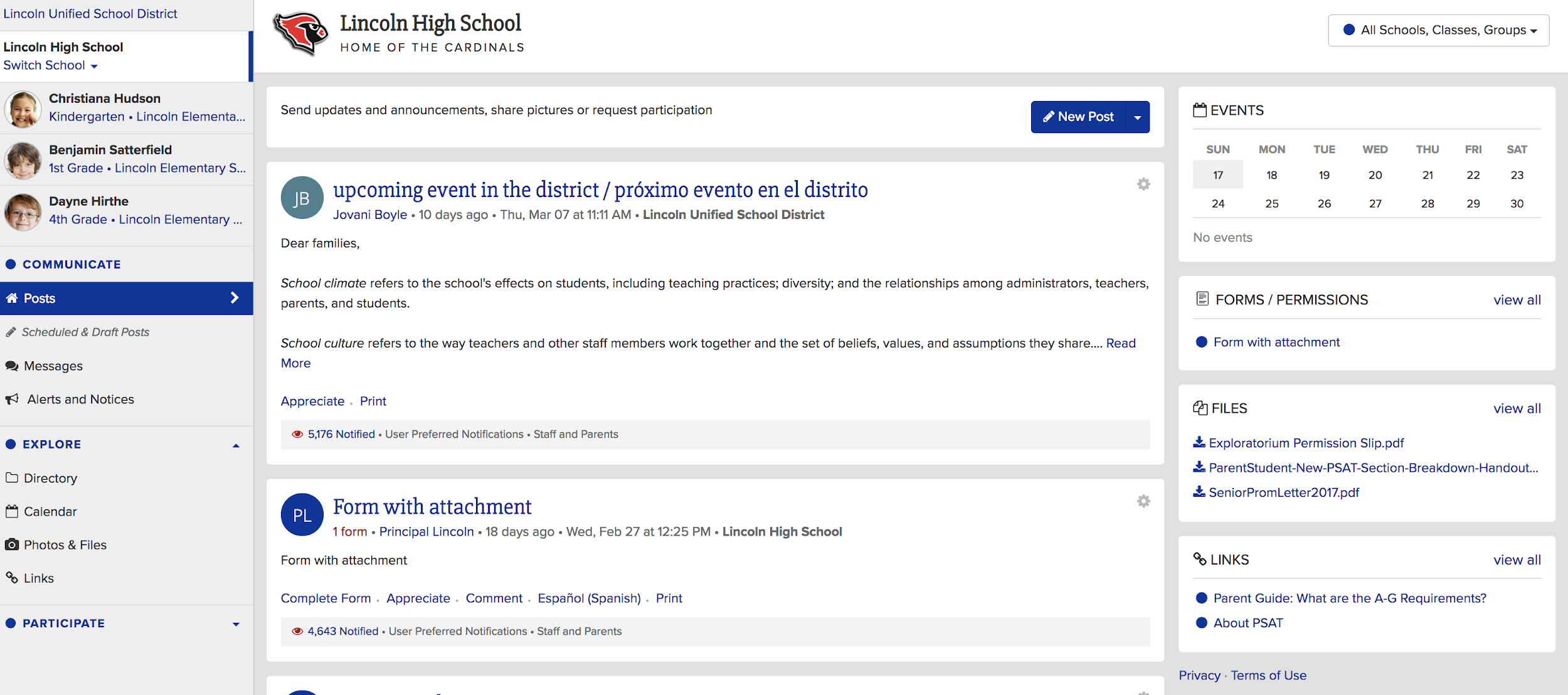This screenshot has height=695, width=1568.
Task: Download Exploratorium Permission Slip.pdf
Action: pyautogui.click(x=1306, y=443)
